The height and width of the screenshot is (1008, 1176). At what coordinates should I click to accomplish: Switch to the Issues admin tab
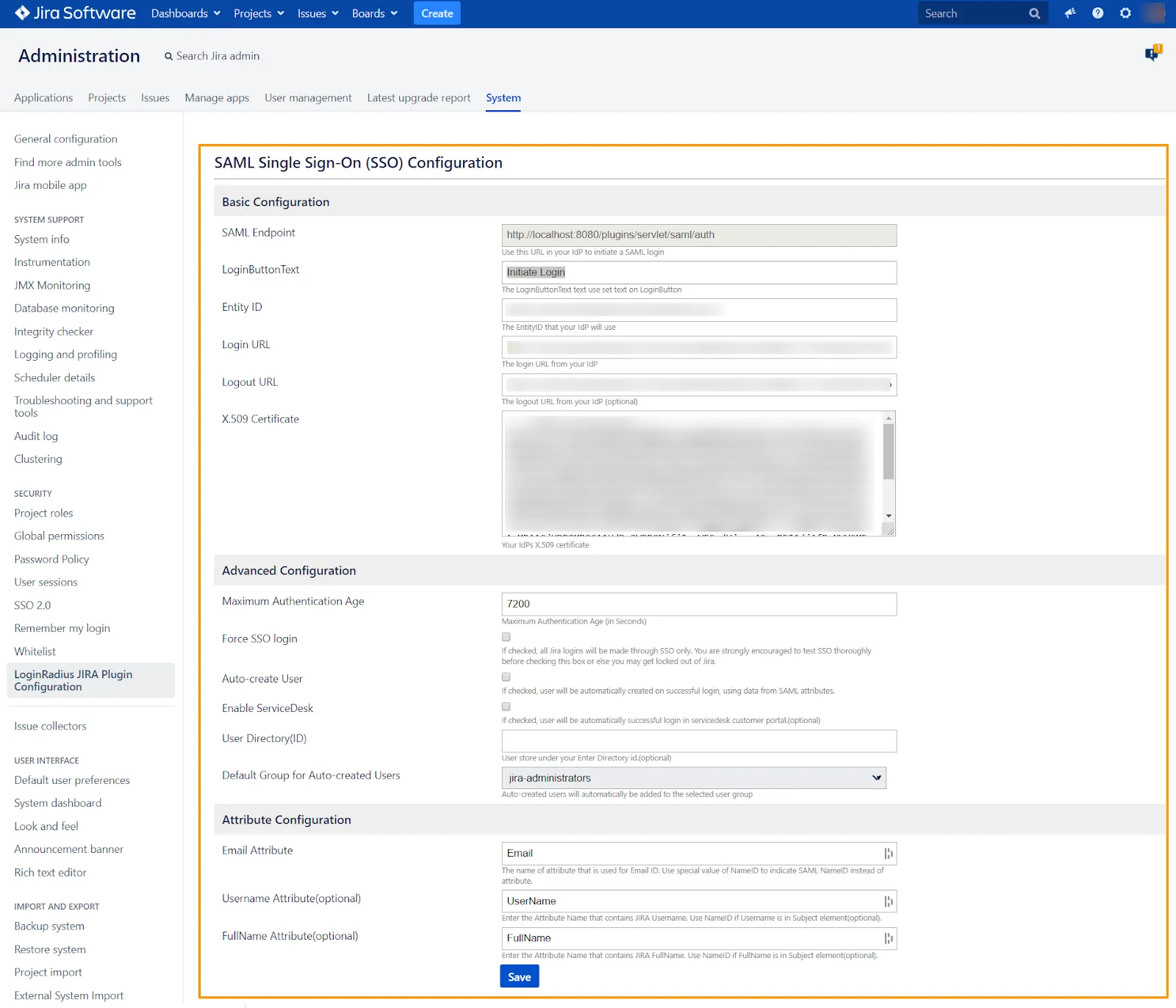pyautogui.click(x=155, y=98)
